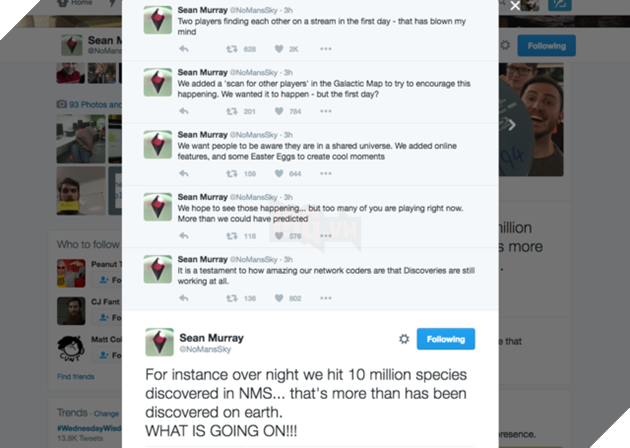Like the 'scan for other players' tweet
630x448 pixels.
278,111
